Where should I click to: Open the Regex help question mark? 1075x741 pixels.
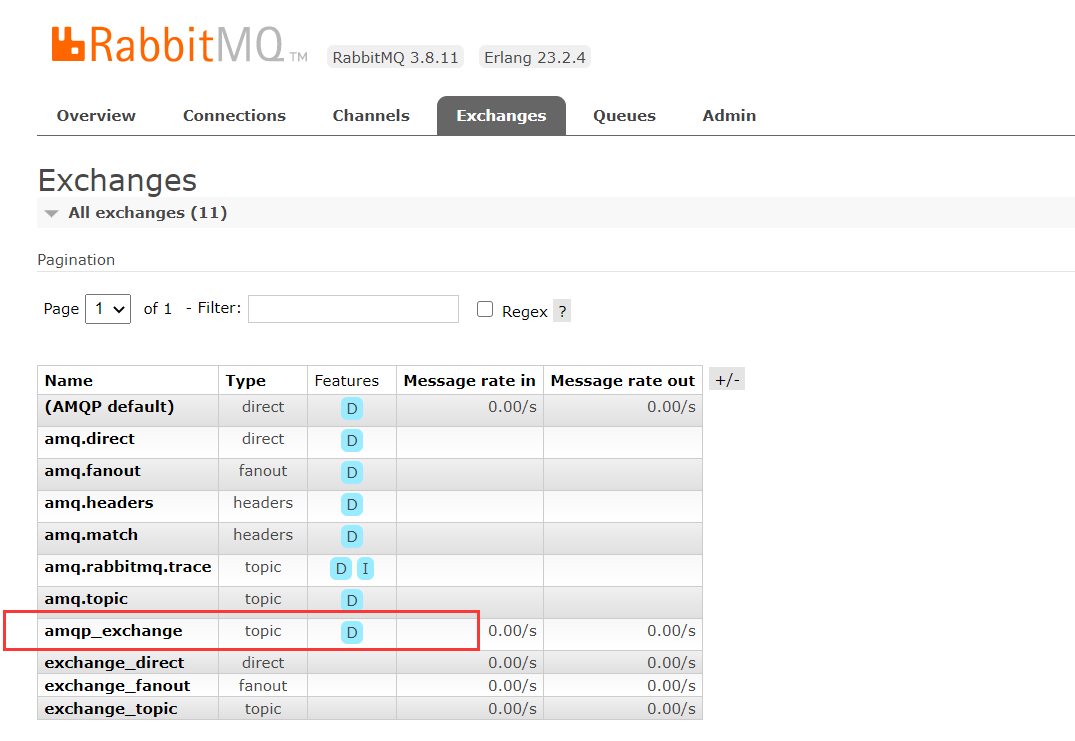point(562,311)
